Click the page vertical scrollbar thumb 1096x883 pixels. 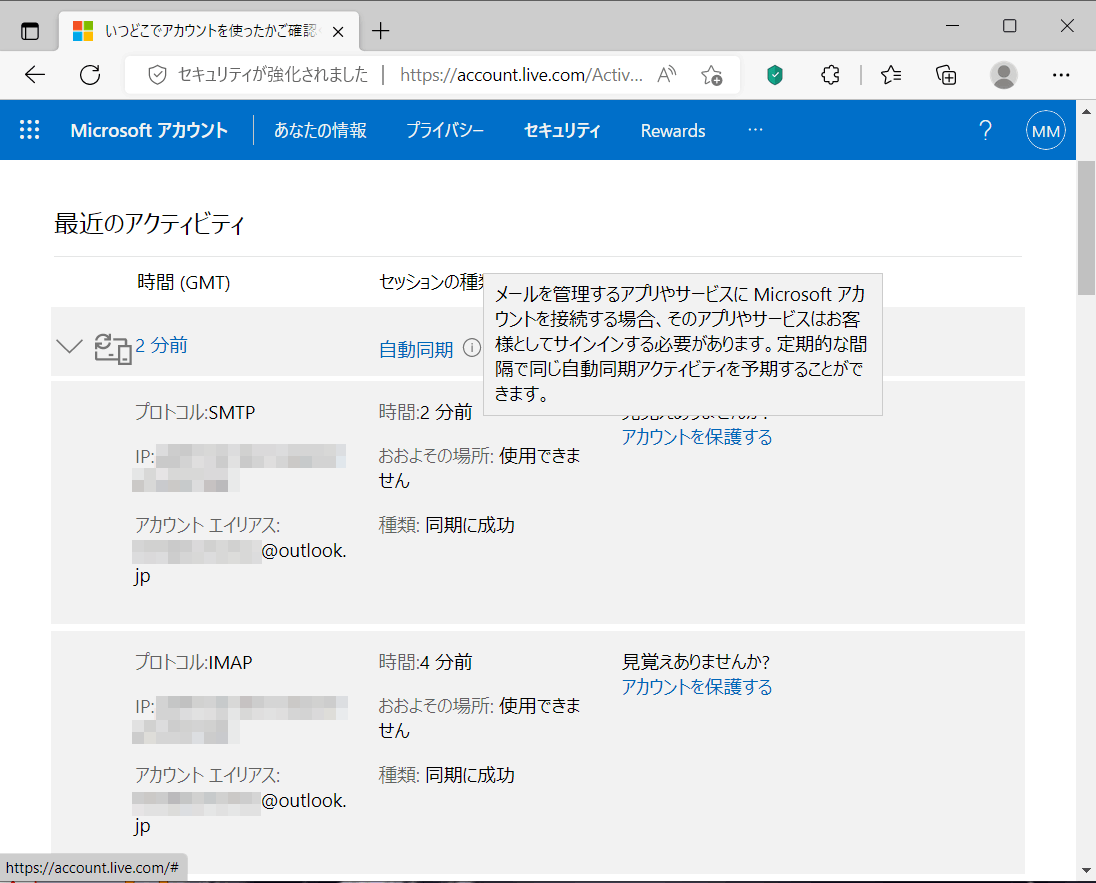[1086, 228]
